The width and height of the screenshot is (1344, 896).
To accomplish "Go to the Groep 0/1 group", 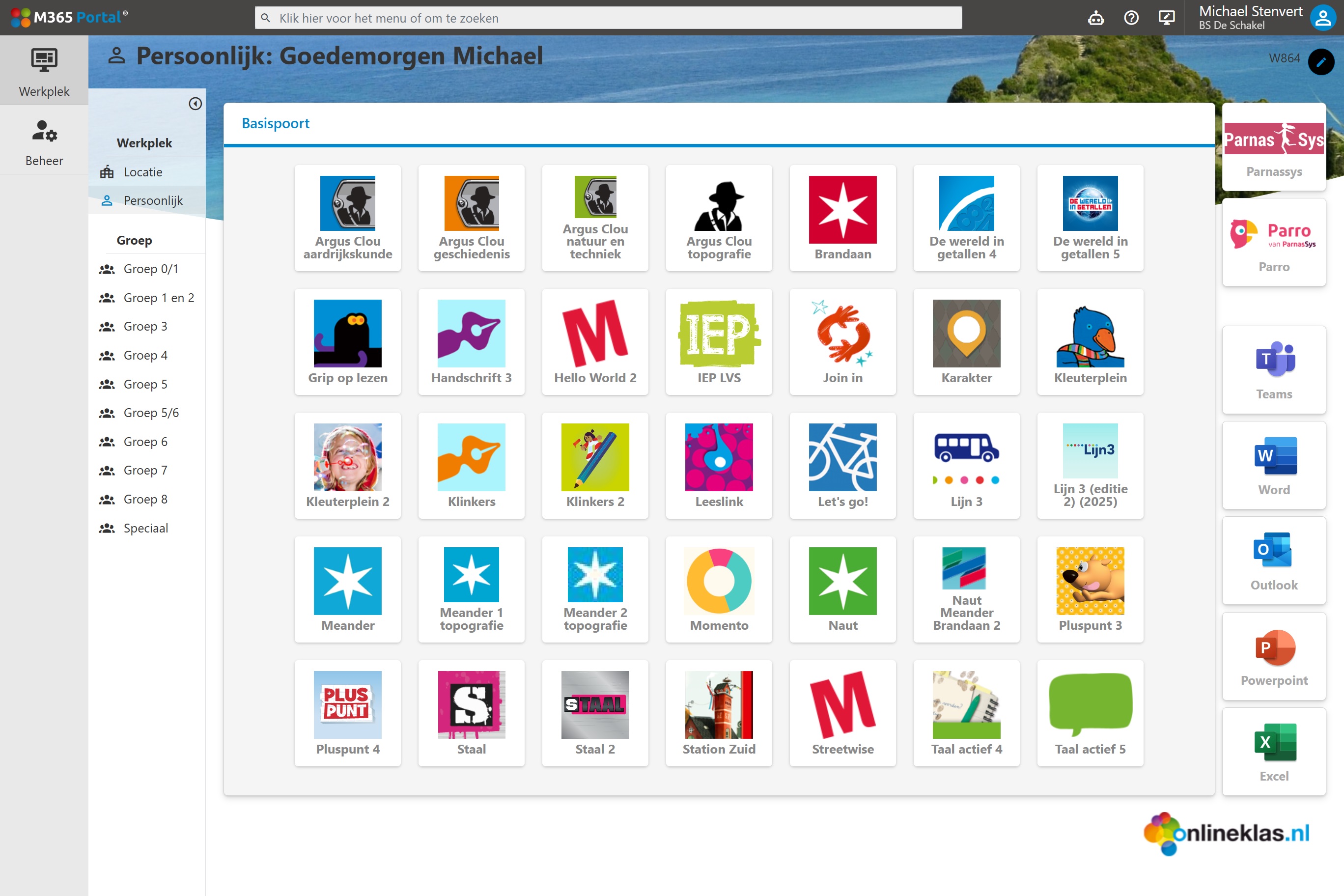I will pyautogui.click(x=151, y=269).
